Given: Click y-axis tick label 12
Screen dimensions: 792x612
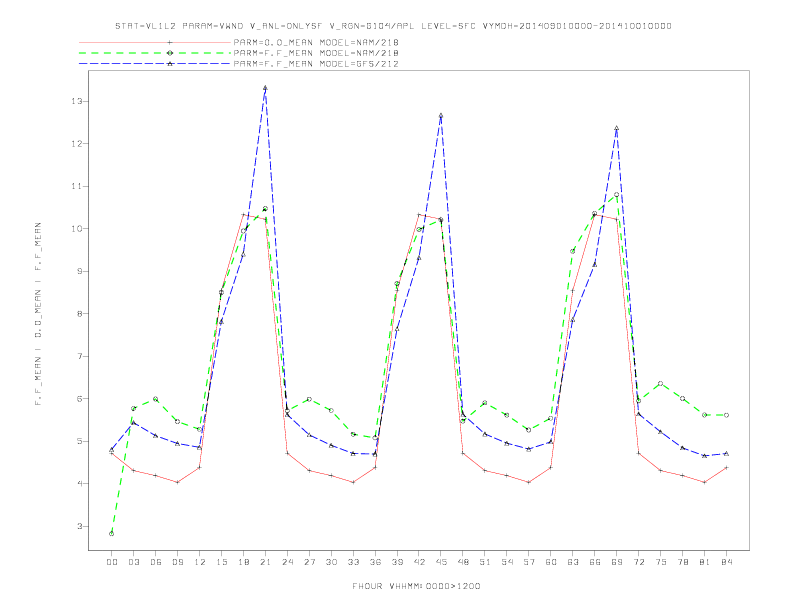Looking at the screenshot, I should [77, 144].
